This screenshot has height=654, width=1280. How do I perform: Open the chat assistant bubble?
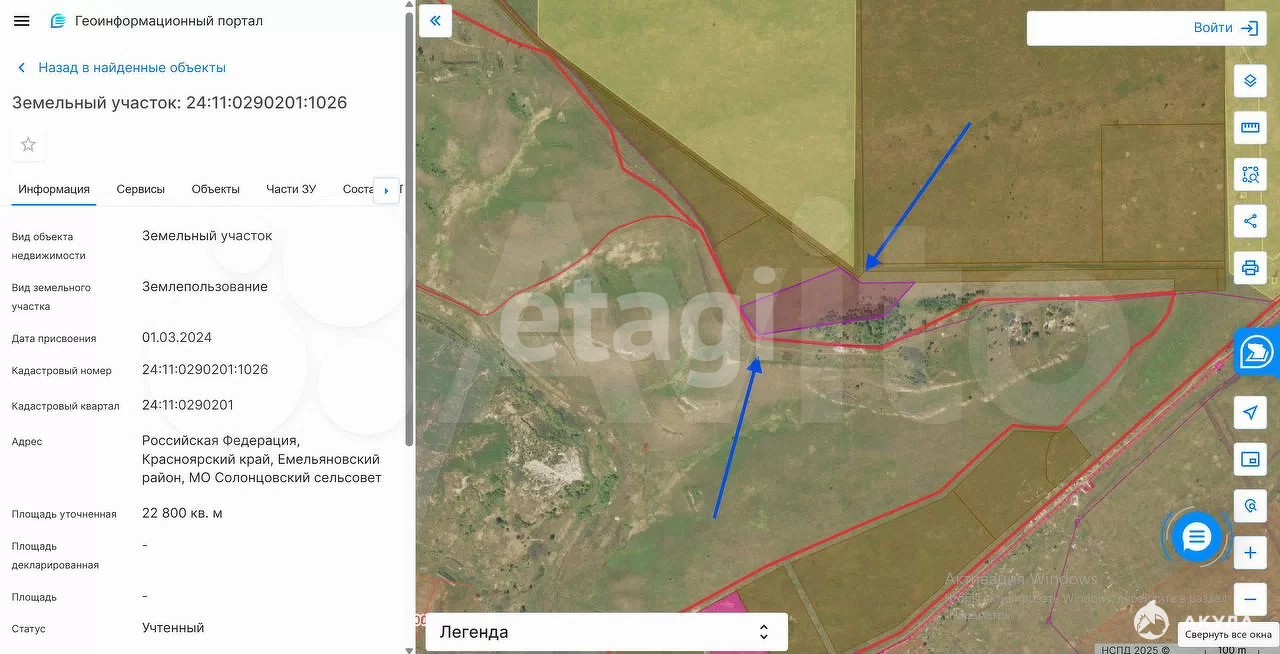[x=1196, y=538]
